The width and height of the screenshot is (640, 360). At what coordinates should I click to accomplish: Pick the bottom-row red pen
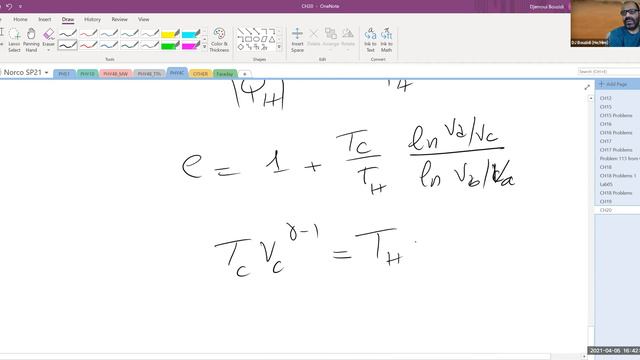pos(88,45)
